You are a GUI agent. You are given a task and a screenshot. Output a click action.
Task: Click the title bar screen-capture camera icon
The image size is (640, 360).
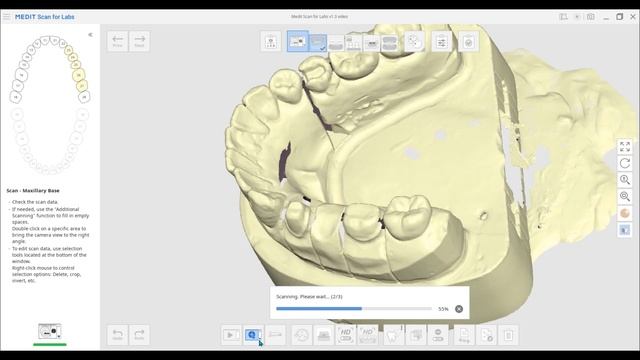(591, 17)
